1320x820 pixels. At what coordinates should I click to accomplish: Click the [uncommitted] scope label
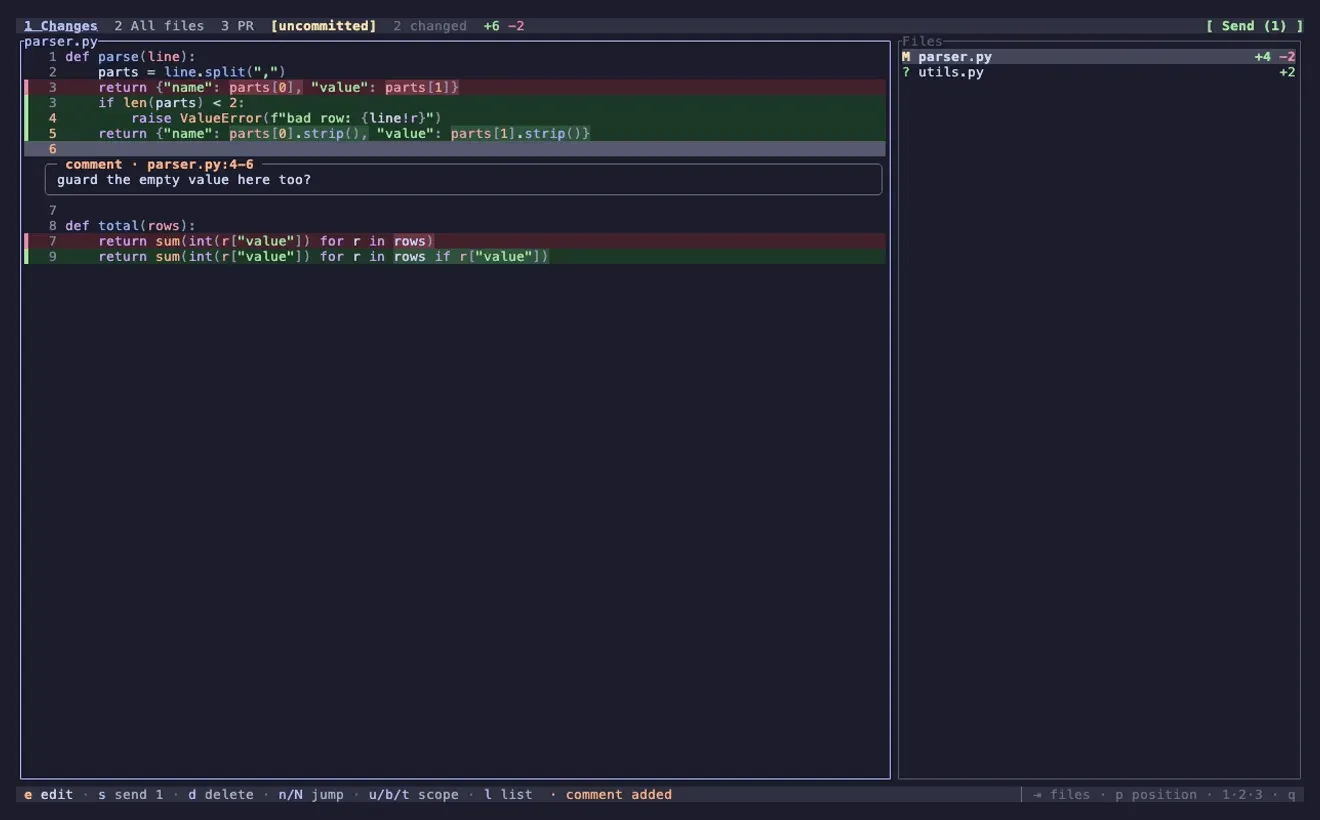pyautogui.click(x=323, y=26)
